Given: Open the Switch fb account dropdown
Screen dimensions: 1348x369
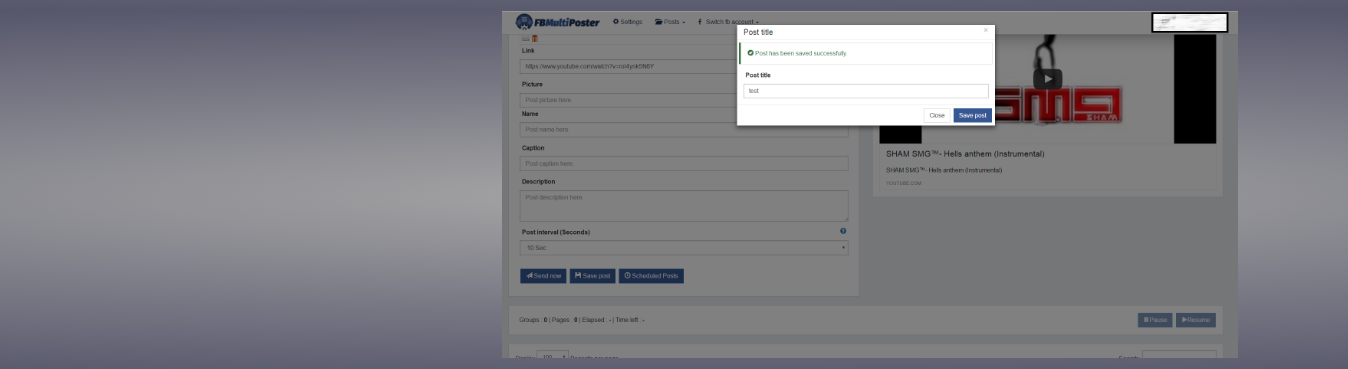Looking at the screenshot, I should [x=728, y=22].
